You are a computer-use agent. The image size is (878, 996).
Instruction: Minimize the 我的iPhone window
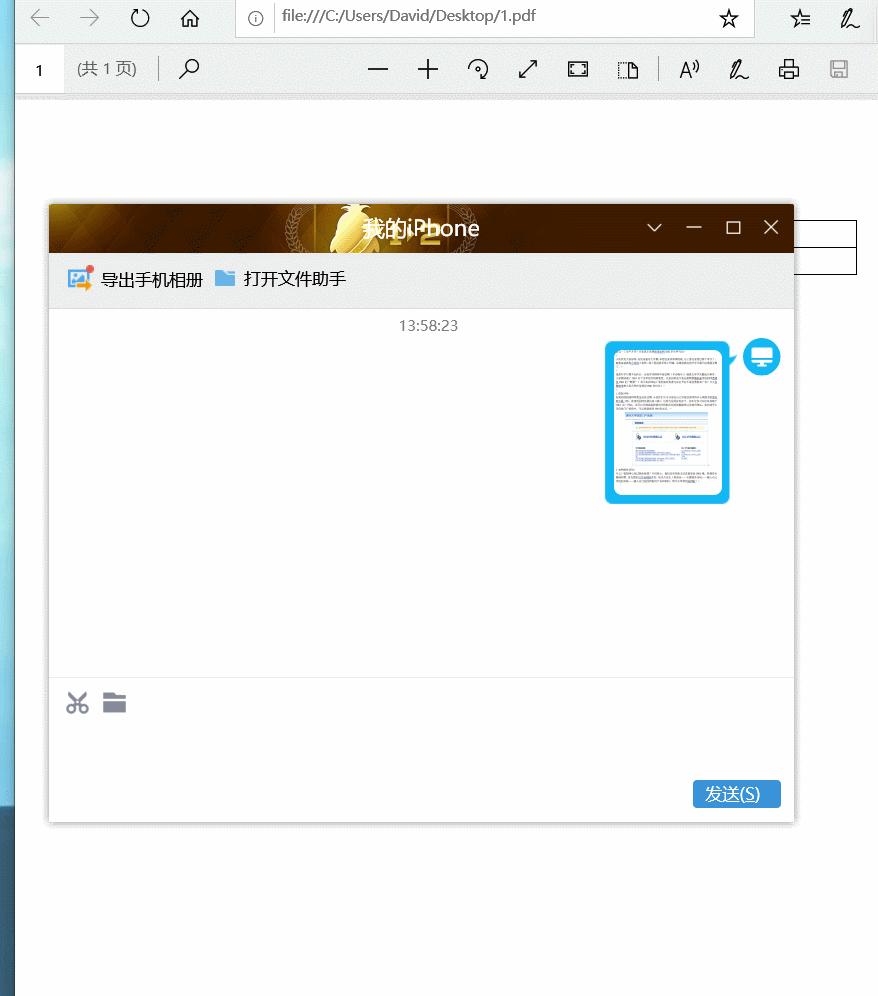tap(694, 227)
